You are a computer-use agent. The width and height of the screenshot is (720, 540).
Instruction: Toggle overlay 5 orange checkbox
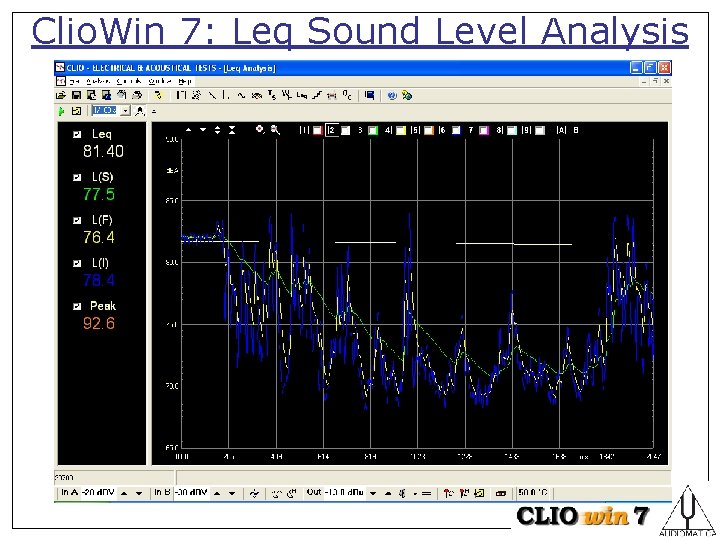428,130
